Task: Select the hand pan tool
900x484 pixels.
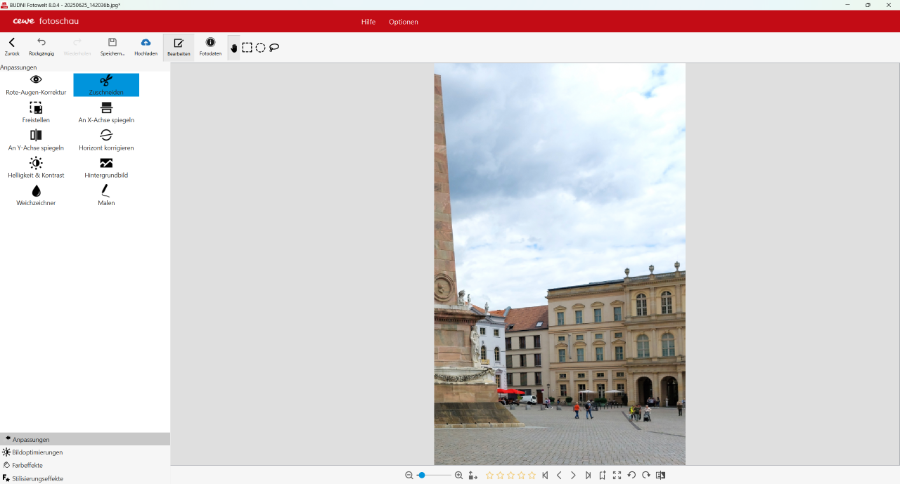Action: 234,48
